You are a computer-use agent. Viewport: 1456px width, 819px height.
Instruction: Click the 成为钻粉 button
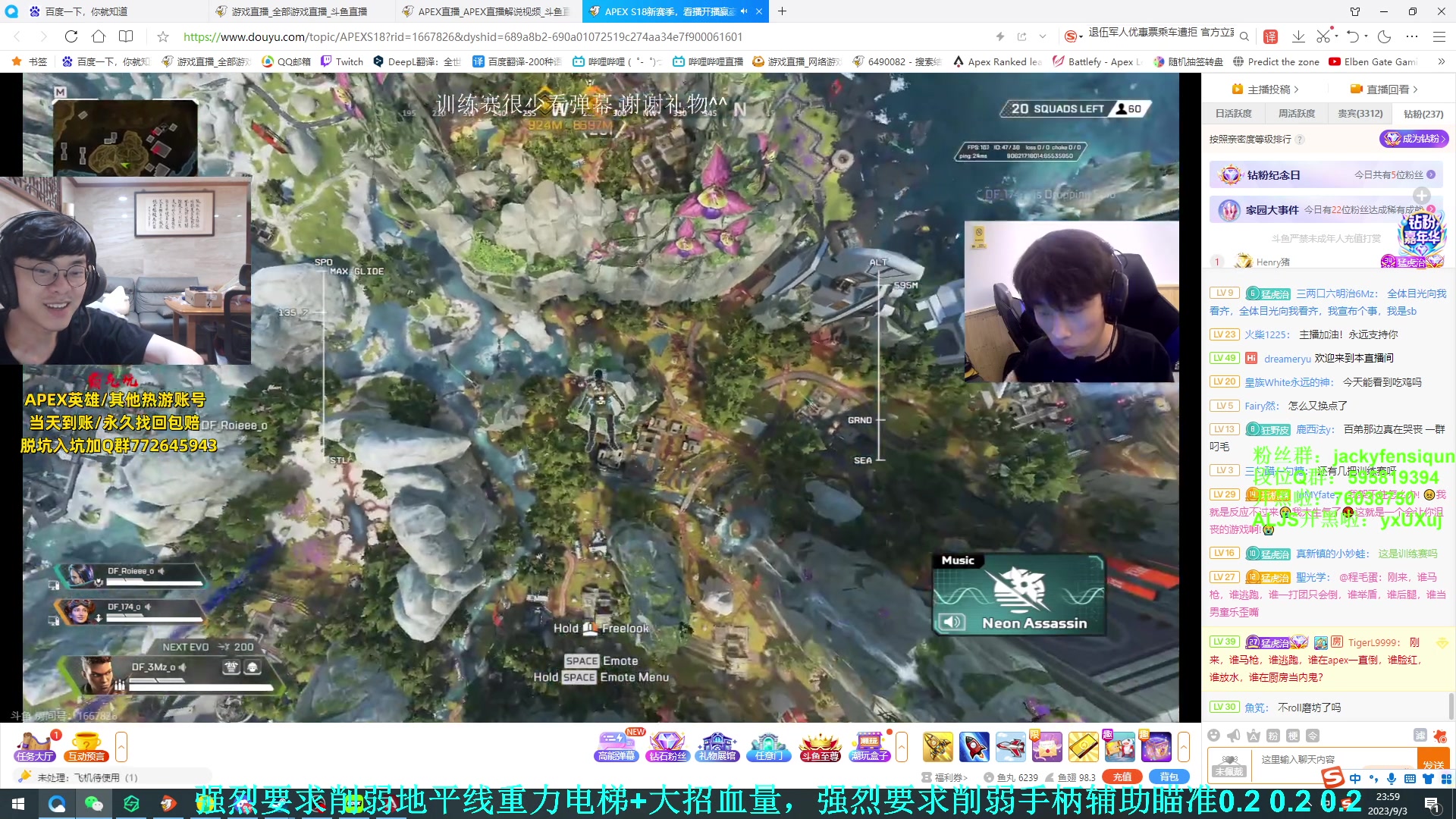1414,139
